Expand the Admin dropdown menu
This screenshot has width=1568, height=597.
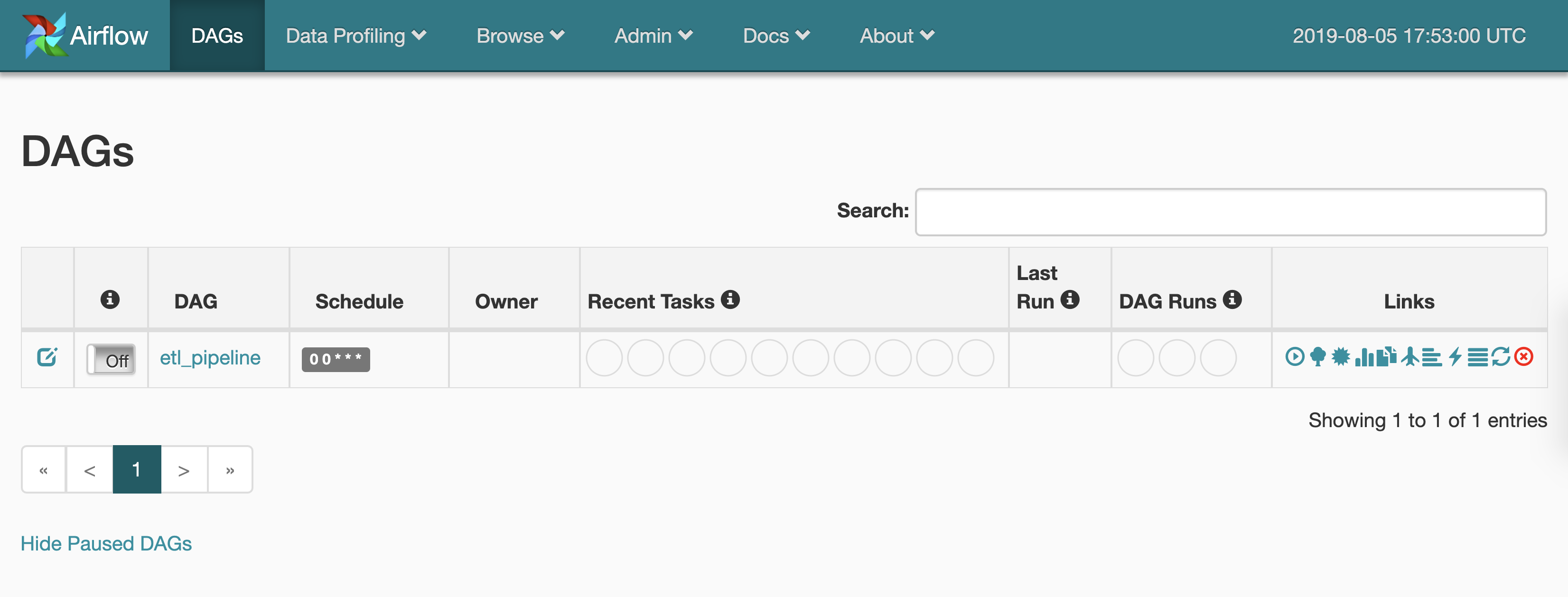(x=654, y=36)
